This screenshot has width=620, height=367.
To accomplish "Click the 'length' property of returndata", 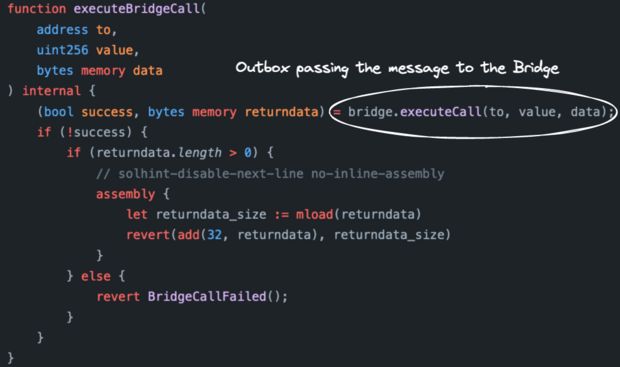I will click(200, 153).
